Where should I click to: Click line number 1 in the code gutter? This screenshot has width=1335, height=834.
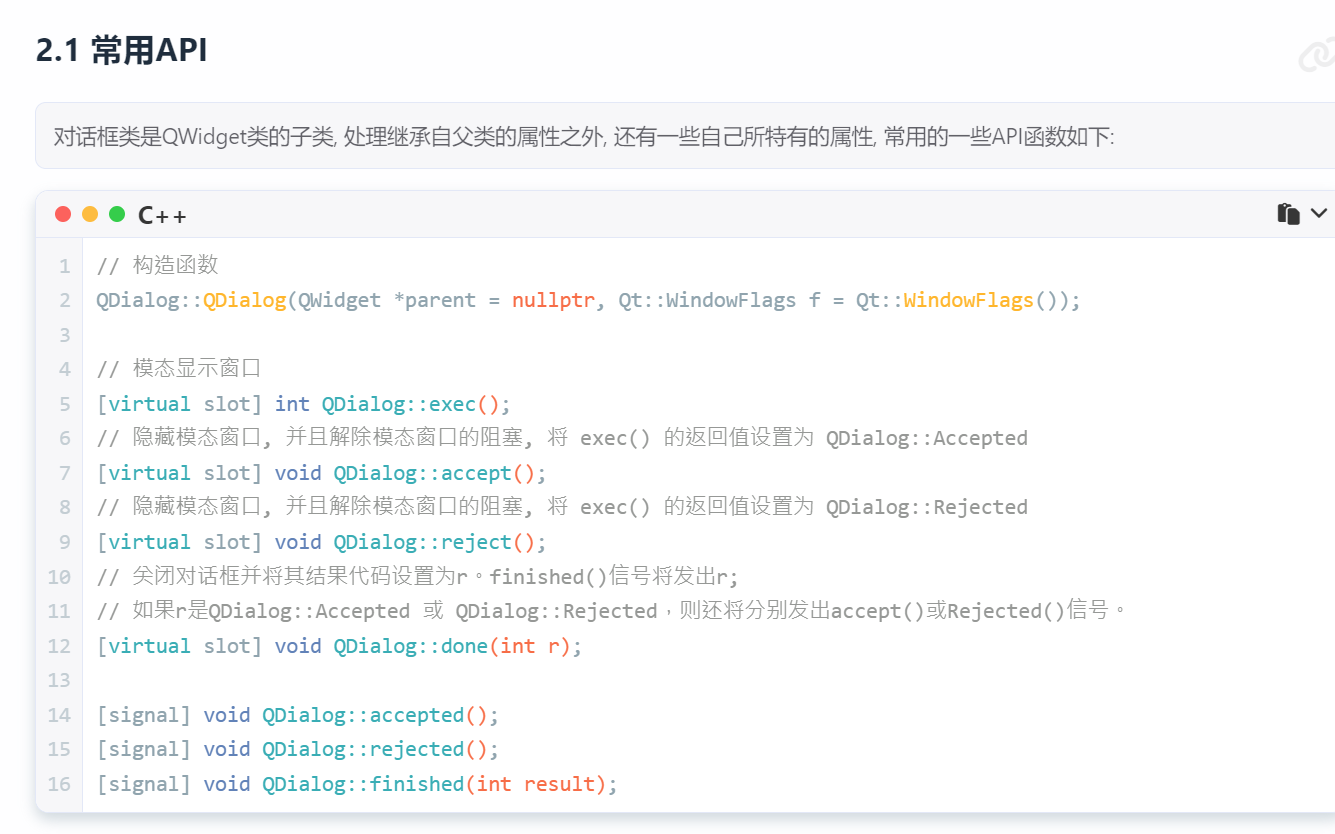click(x=65, y=265)
